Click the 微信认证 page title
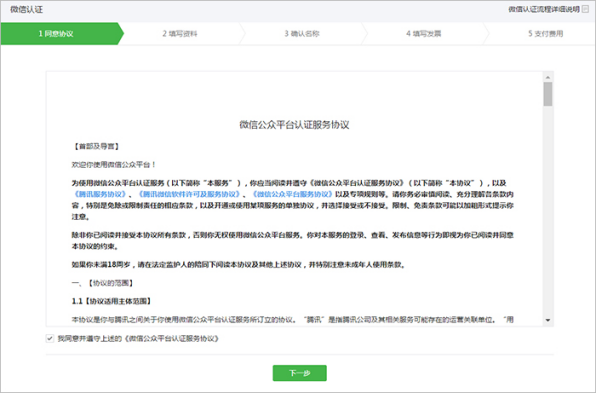 pos(27,10)
